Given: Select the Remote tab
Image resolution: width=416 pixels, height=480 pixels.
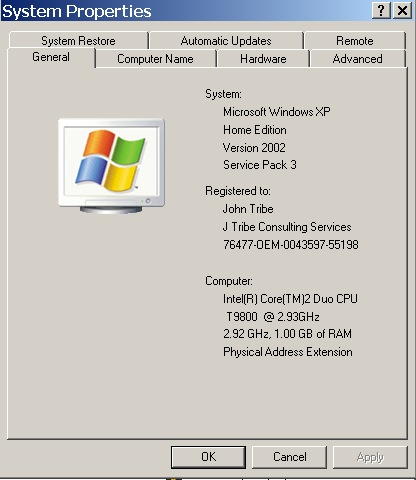Looking at the screenshot, I should click(355, 41).
